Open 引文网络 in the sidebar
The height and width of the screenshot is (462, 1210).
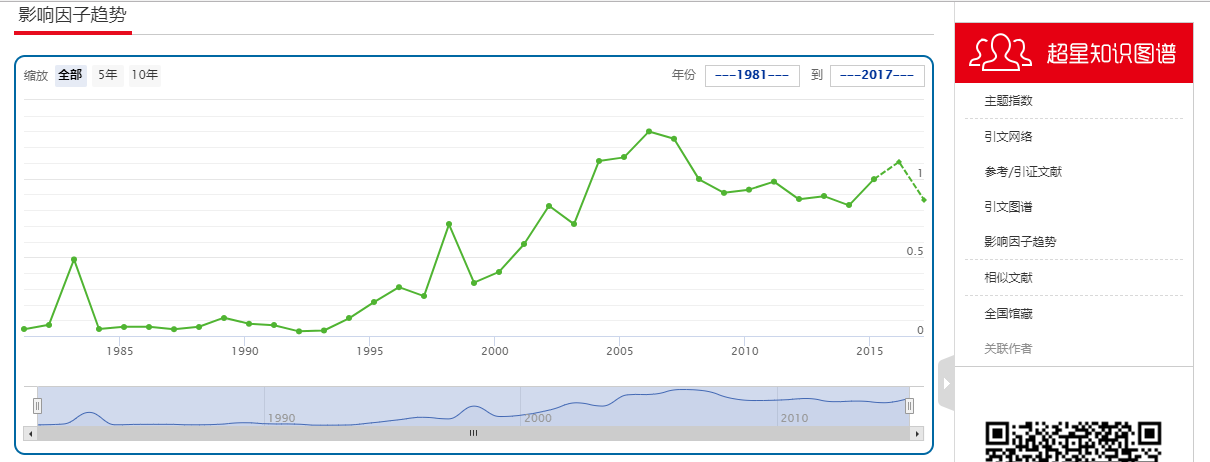pos(1008,137)
